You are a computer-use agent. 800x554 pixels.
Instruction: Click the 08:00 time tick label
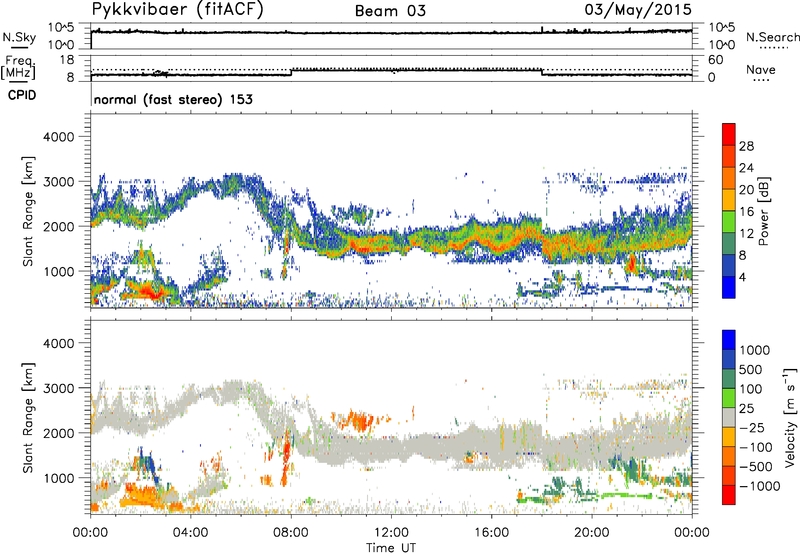coord(291,533)
